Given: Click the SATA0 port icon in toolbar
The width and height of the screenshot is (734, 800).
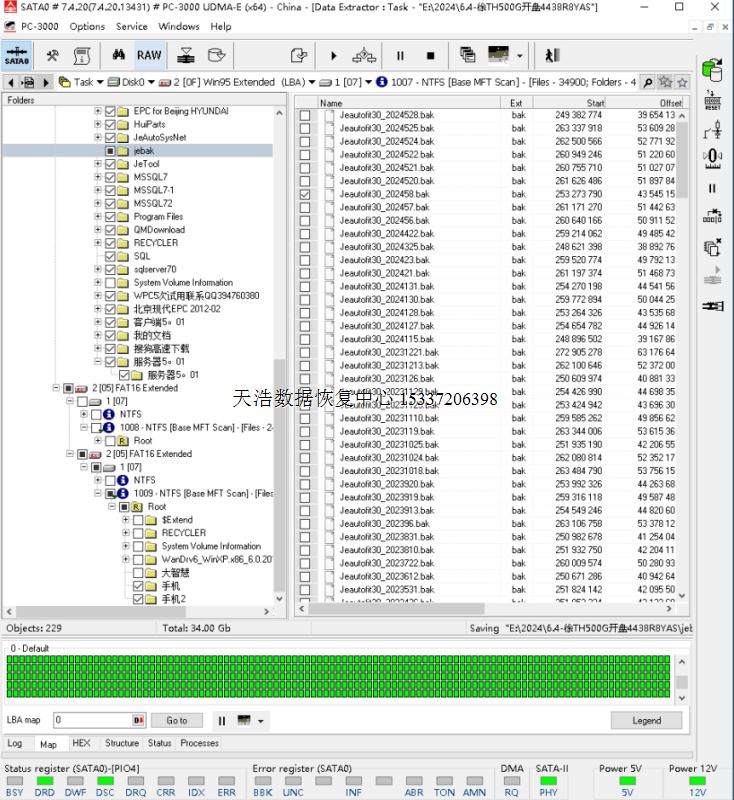Looking at the screenshot, I should point(16,56).
